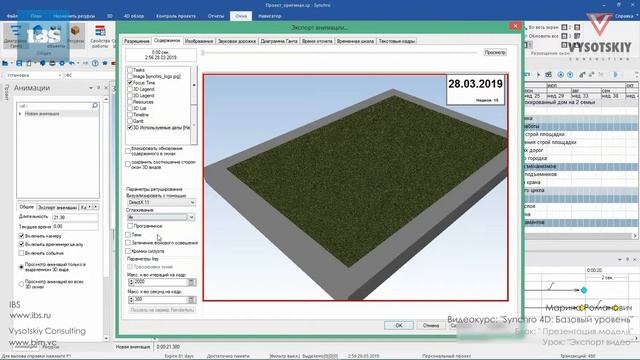Confirm the dialog with OK

point(399,325)
